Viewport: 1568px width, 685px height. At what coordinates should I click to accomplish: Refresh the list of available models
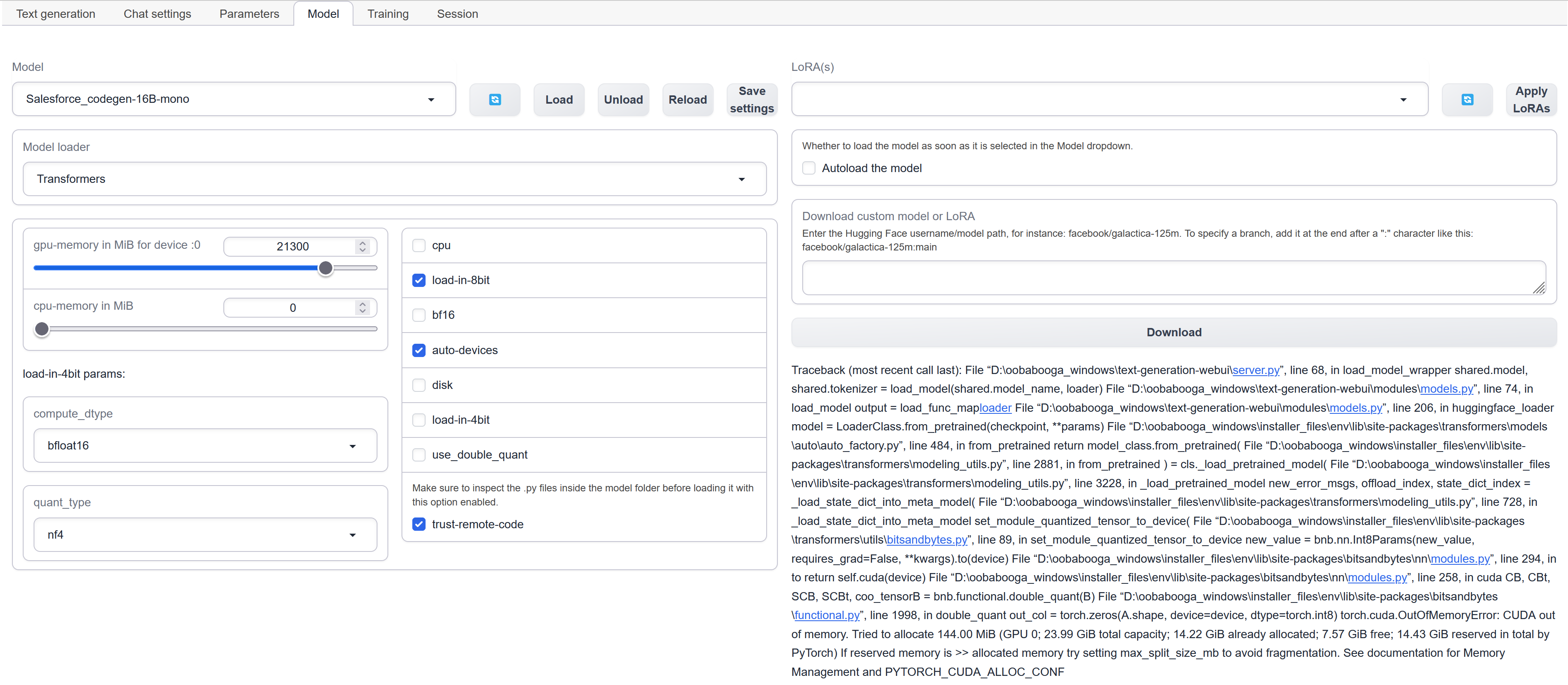pyautogui.click(x=495, y=99)
